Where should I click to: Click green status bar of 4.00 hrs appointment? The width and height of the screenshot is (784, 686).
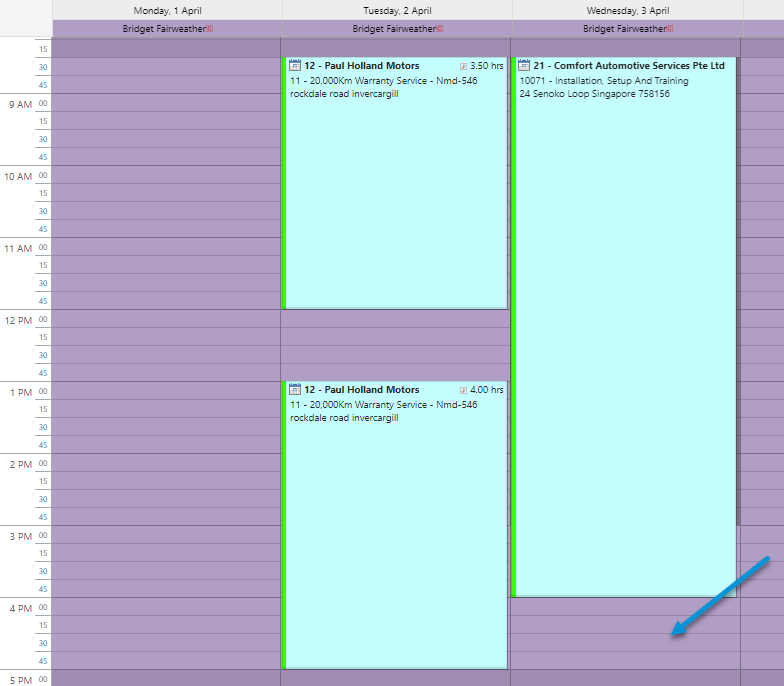point(284,525)
